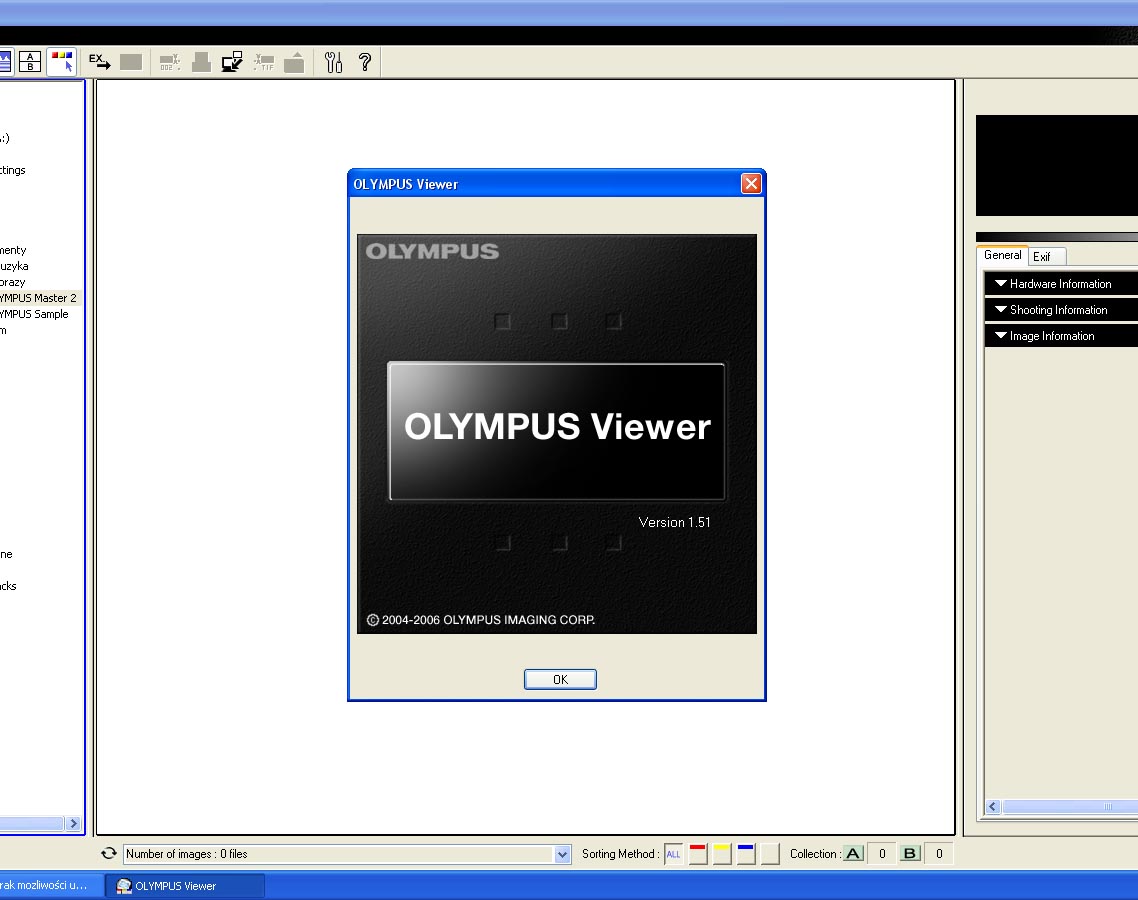Expand the Shooting Information section
This screenshot has width=1138, height=900.
point(1060,310)
